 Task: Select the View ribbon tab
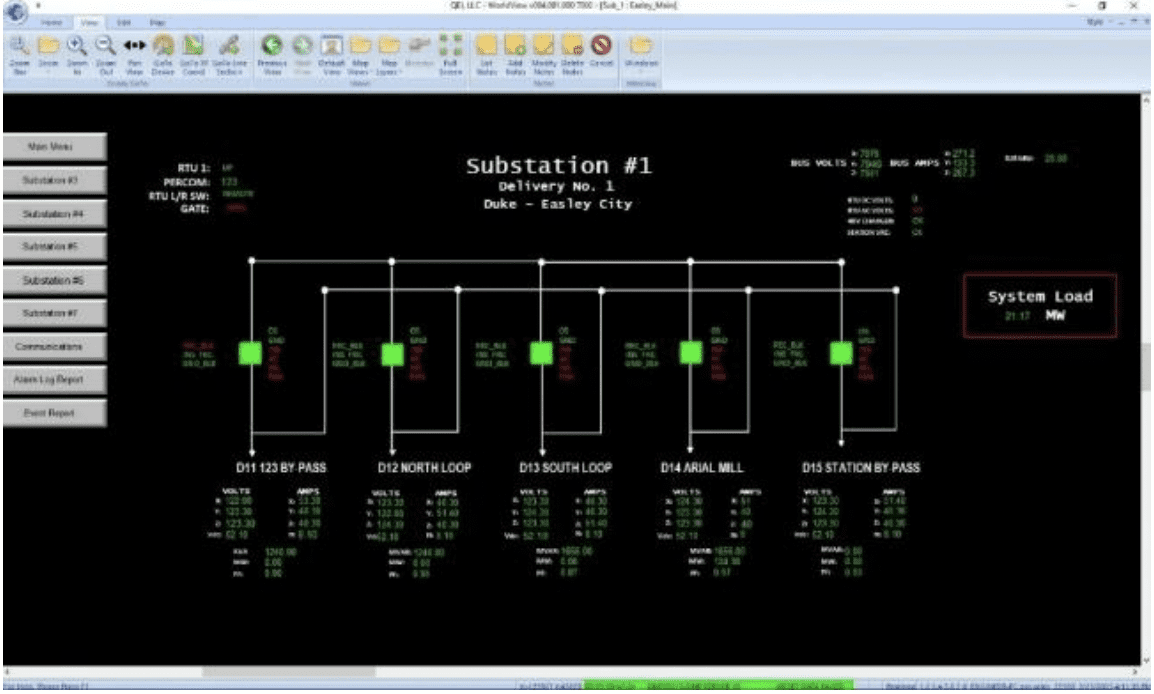pyautogui.click(x=89, y=23)
